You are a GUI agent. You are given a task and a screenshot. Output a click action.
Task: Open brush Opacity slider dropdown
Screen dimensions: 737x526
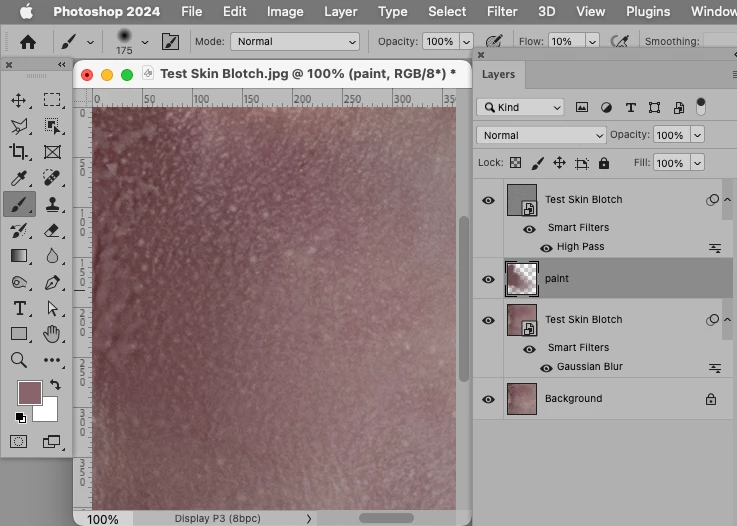(466, 42)
